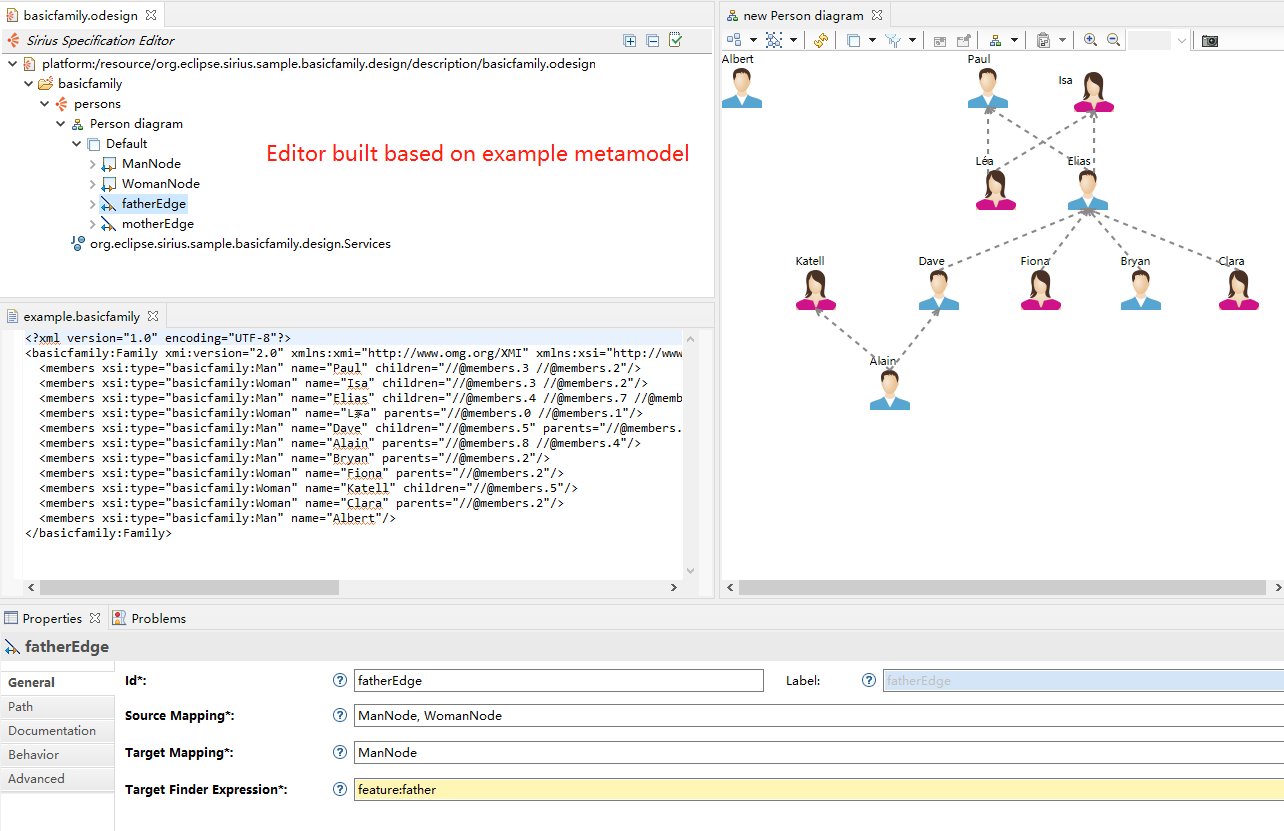Click Expand All icon in specification editor
Screen dimensions: 1284x831
(630, 41)
